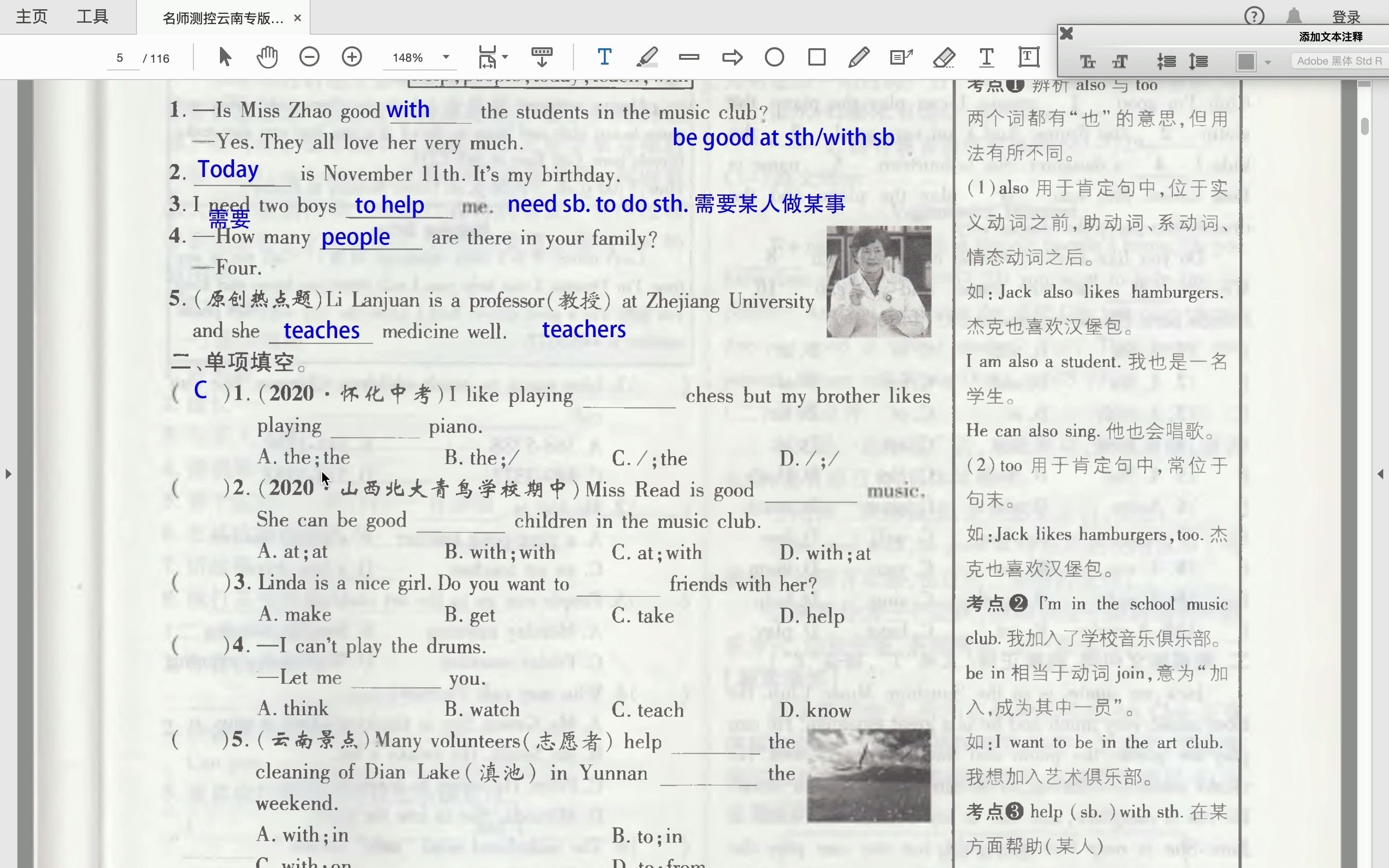Click the scrolling mode toolbar icon

pyautogui.click(x=542, y=57)
